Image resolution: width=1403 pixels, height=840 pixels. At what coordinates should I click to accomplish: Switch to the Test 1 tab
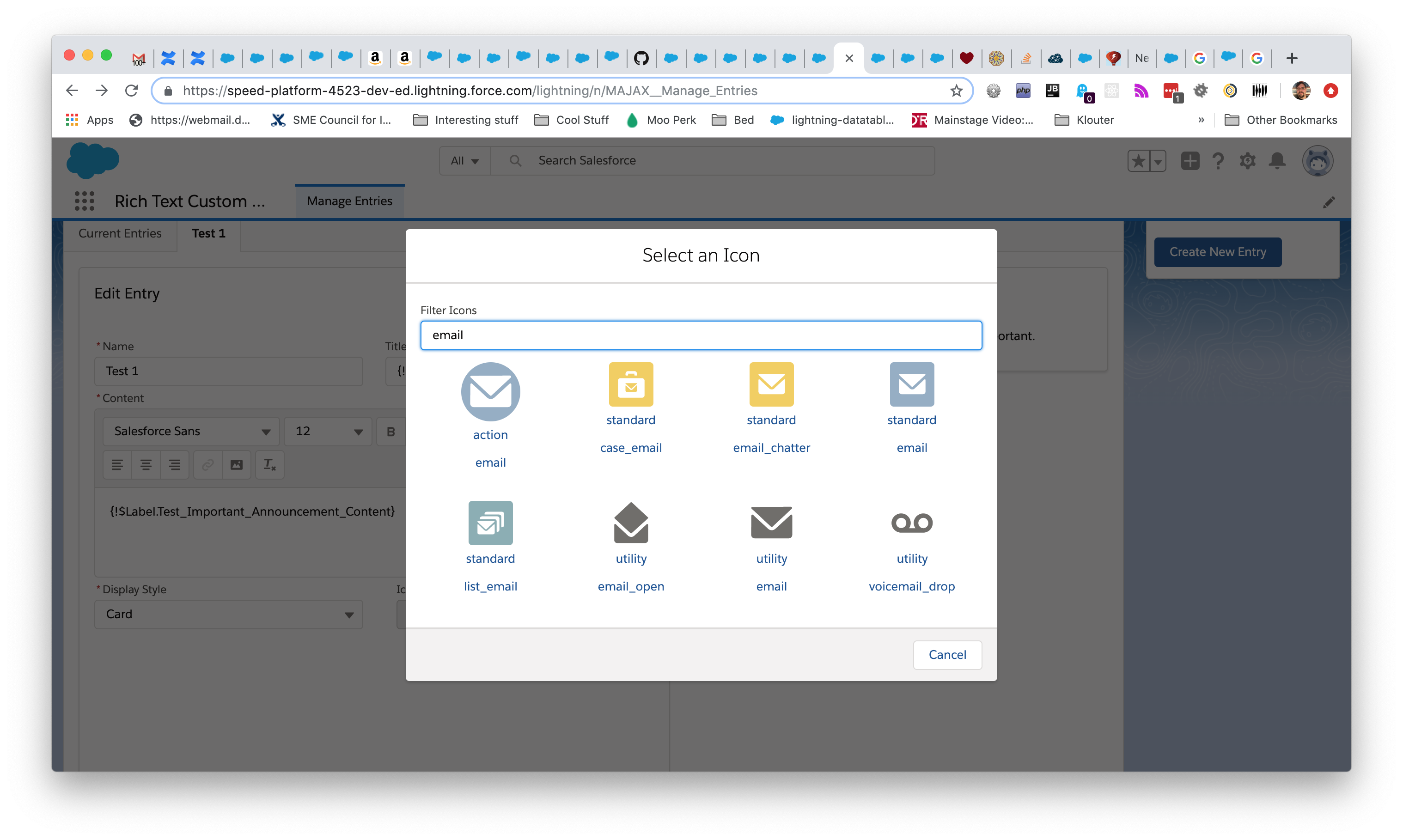pyautogui.click(x=208, y=233)
